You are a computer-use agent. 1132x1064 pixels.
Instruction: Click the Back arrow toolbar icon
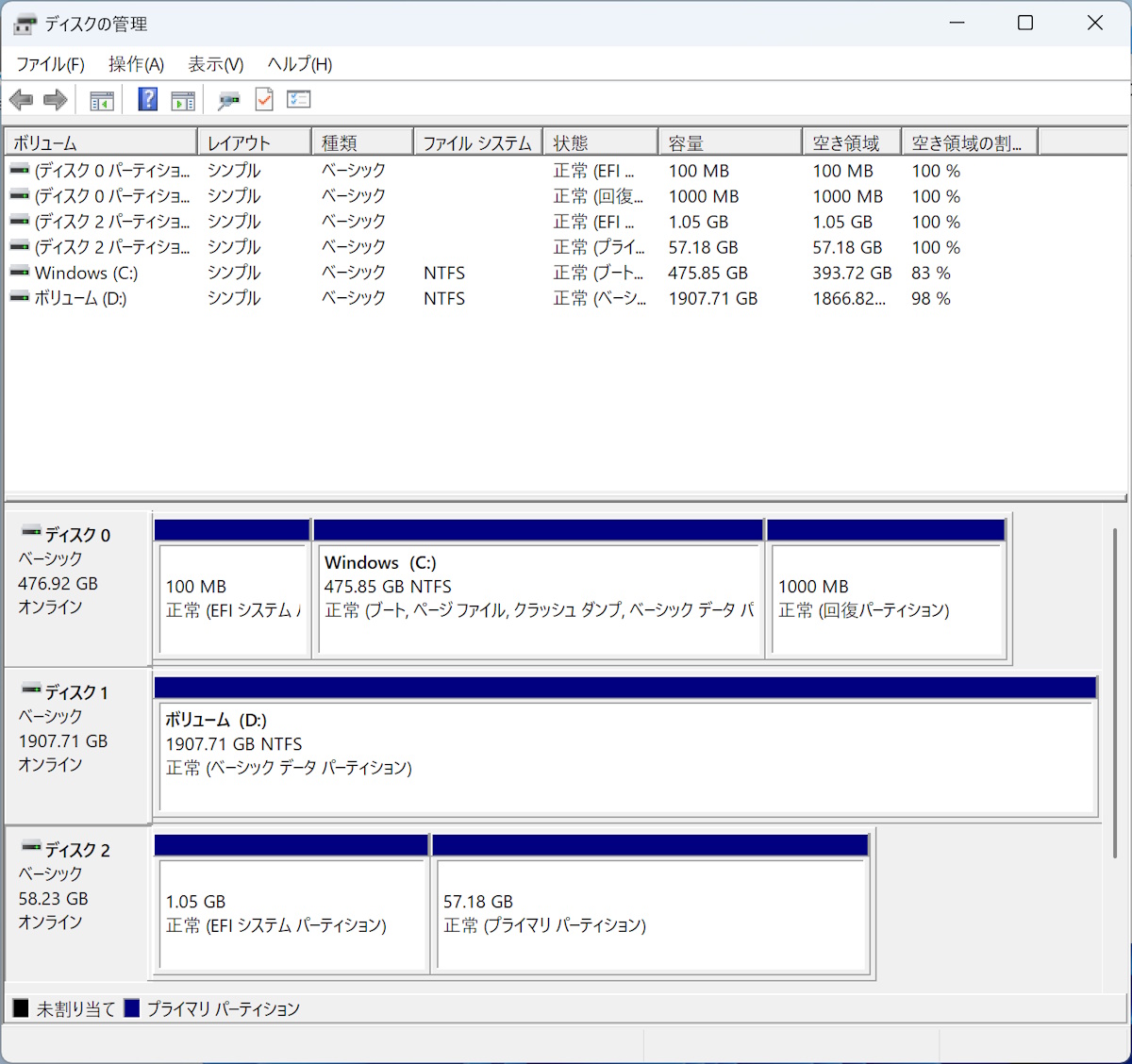click(21, 100)
